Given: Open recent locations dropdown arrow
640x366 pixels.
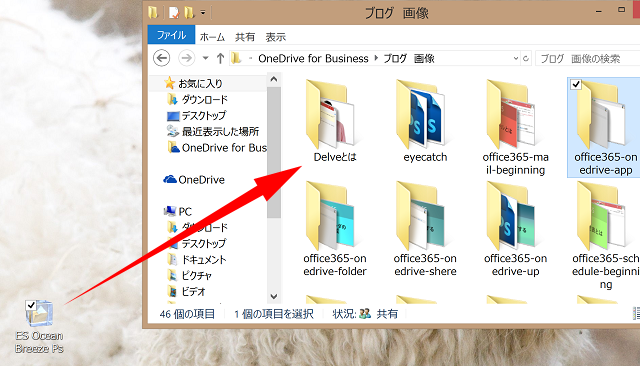Looking at the screenshot, I should coord(206,58).
